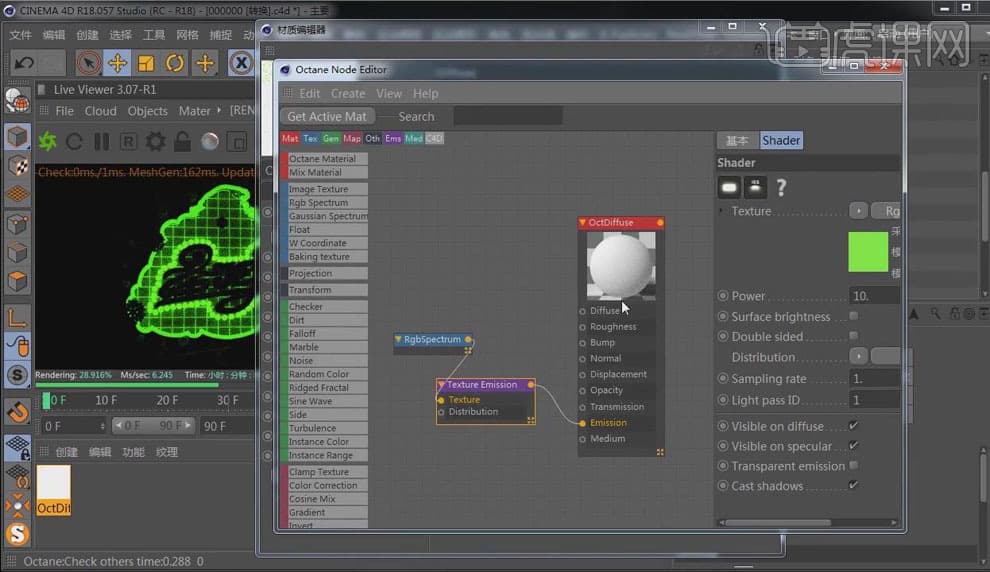Toggle the Tex node filter
The height and width of the screenshot is (572, 990).
coord(310,138)
